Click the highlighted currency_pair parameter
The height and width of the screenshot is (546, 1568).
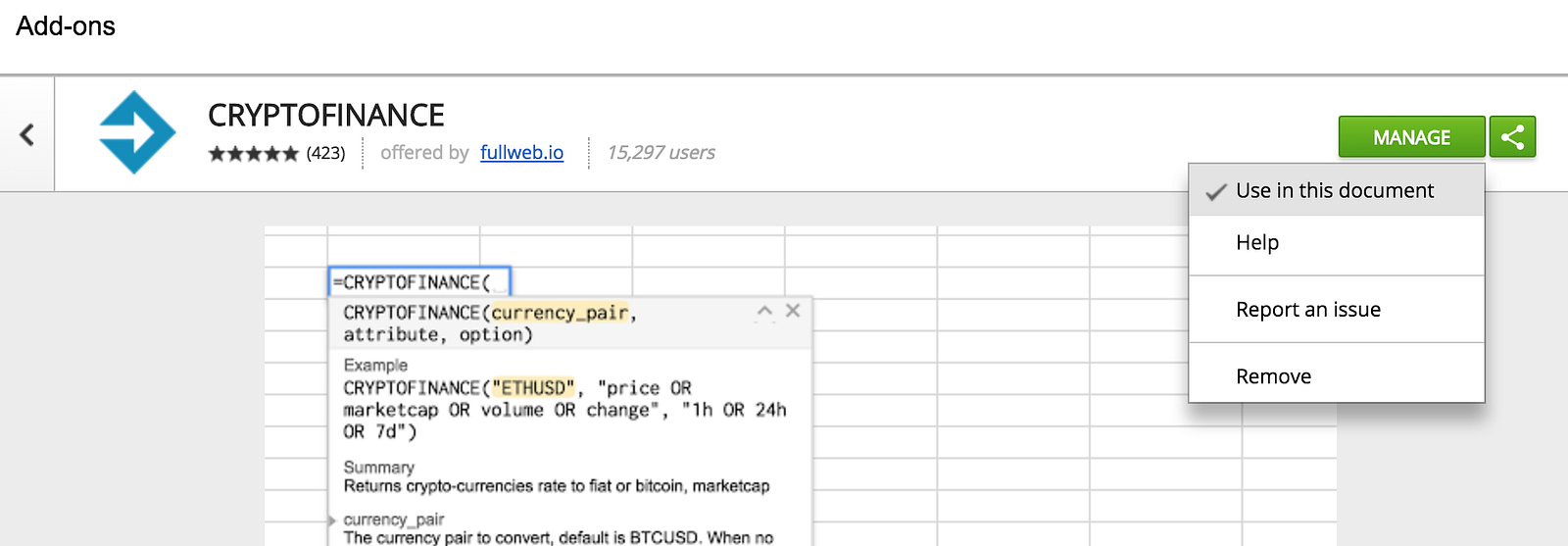[x=560, y=313]
